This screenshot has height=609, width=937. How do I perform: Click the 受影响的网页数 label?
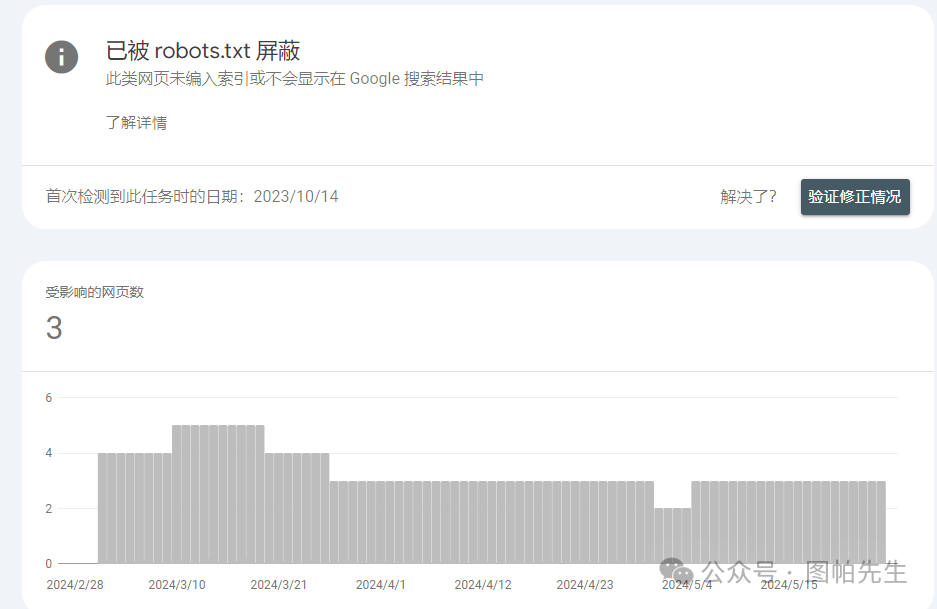94,292
